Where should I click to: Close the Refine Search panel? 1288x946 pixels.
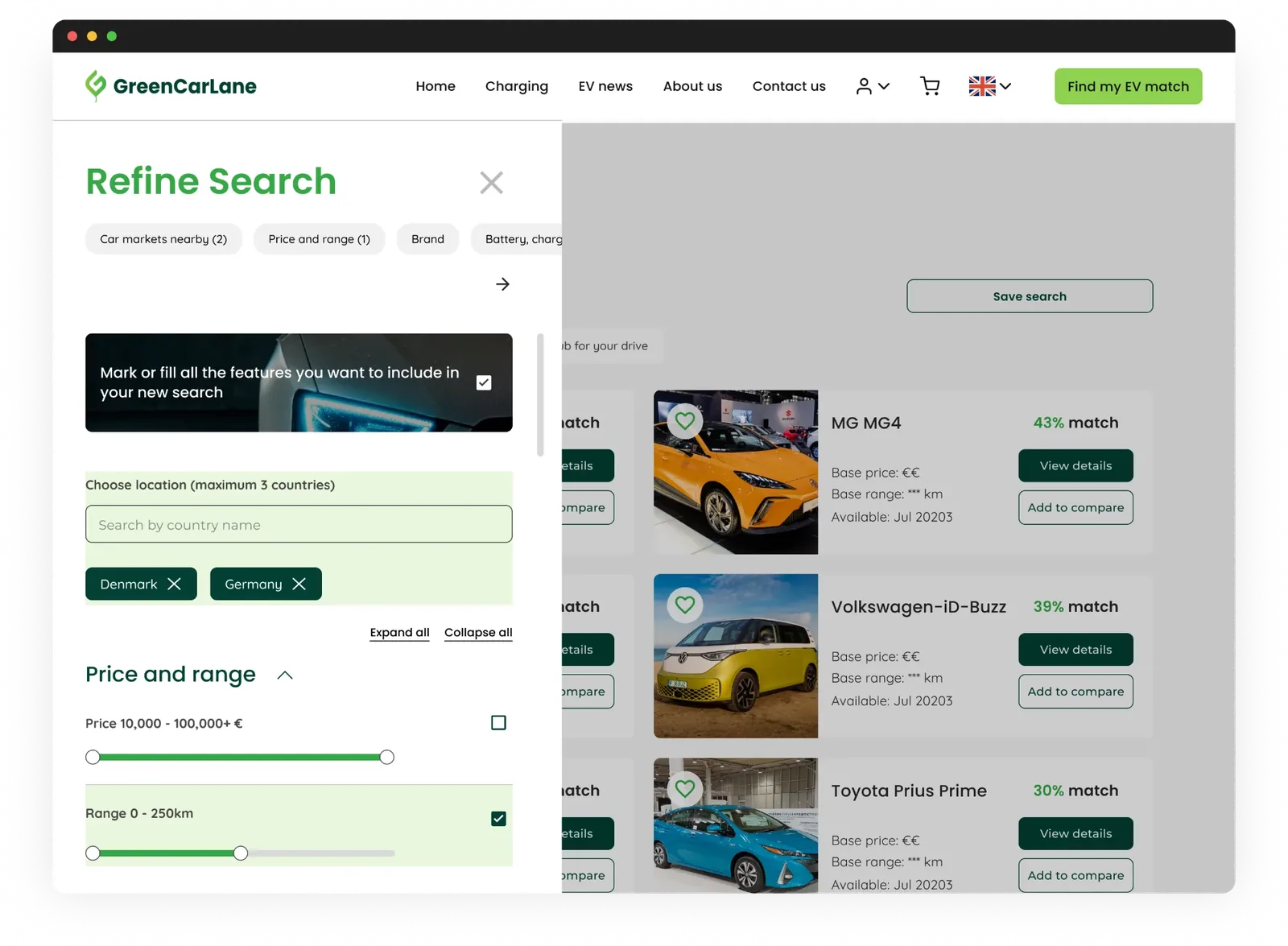coord(491,183)
